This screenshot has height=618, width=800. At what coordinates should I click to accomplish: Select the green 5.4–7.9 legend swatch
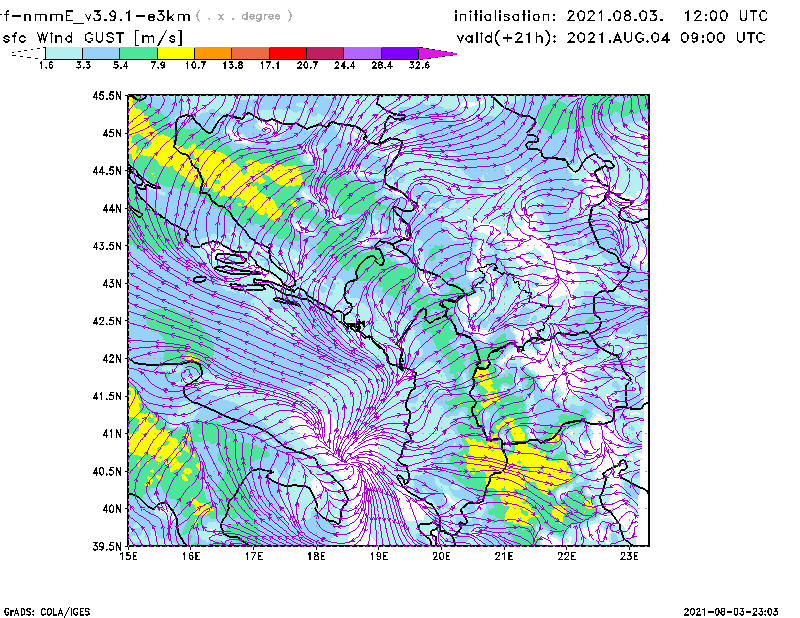pyautogui.click(x=138, y=53)
